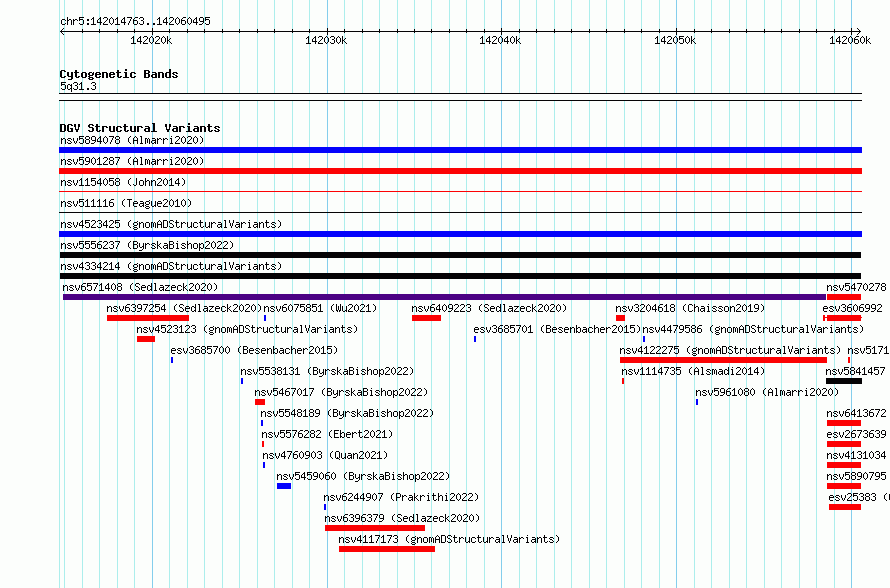Screen dimensions: 890x588
Task: Select the esv3685701 (Besenbacher2015) label
Action: 557,329
